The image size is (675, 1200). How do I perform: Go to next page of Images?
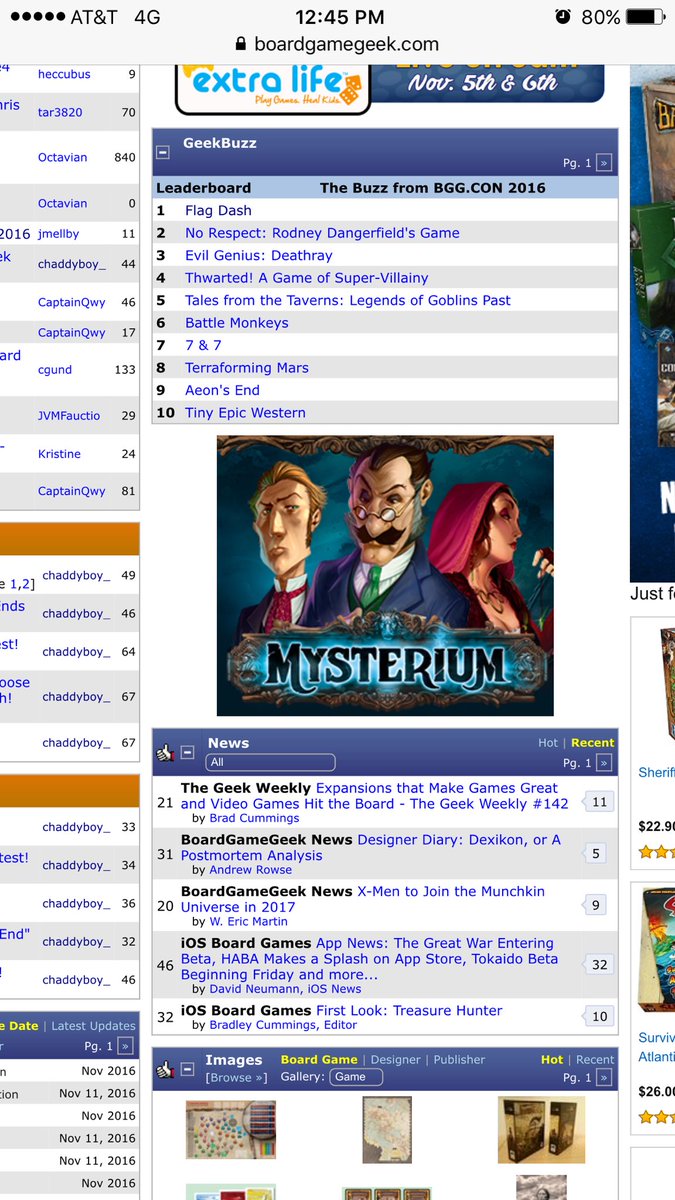pos(603,1078)
